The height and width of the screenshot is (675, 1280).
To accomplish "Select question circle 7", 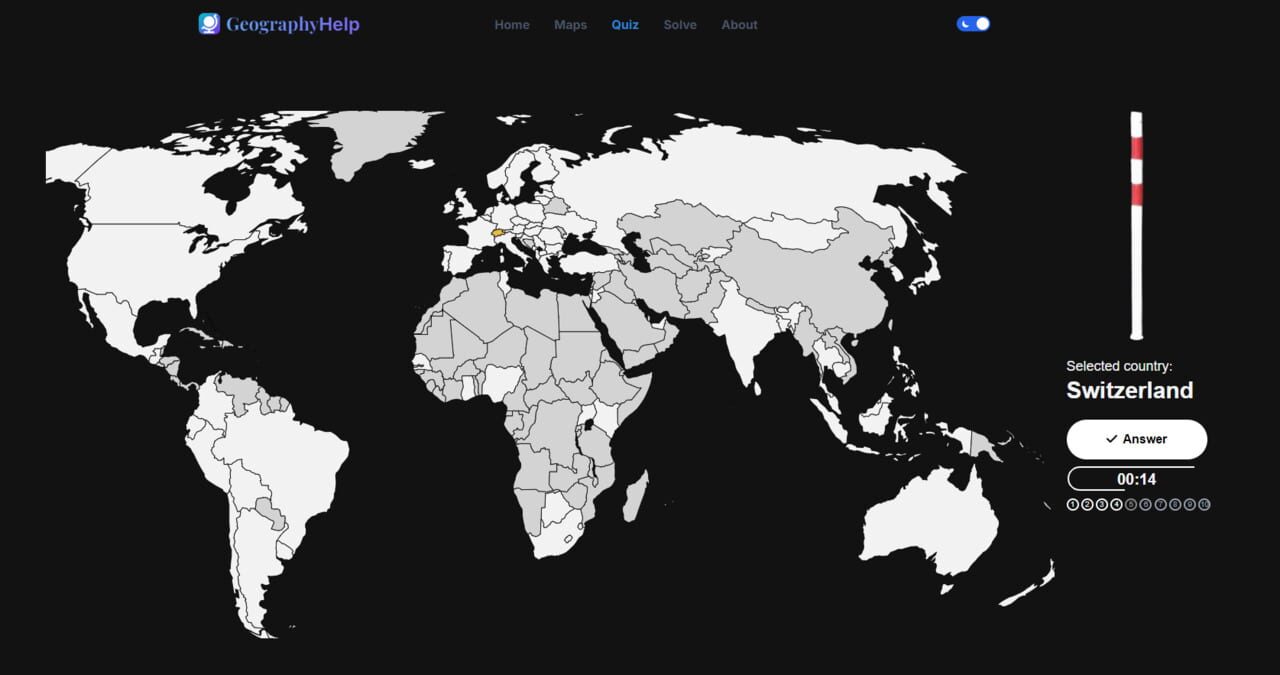I will (1158, 504).
